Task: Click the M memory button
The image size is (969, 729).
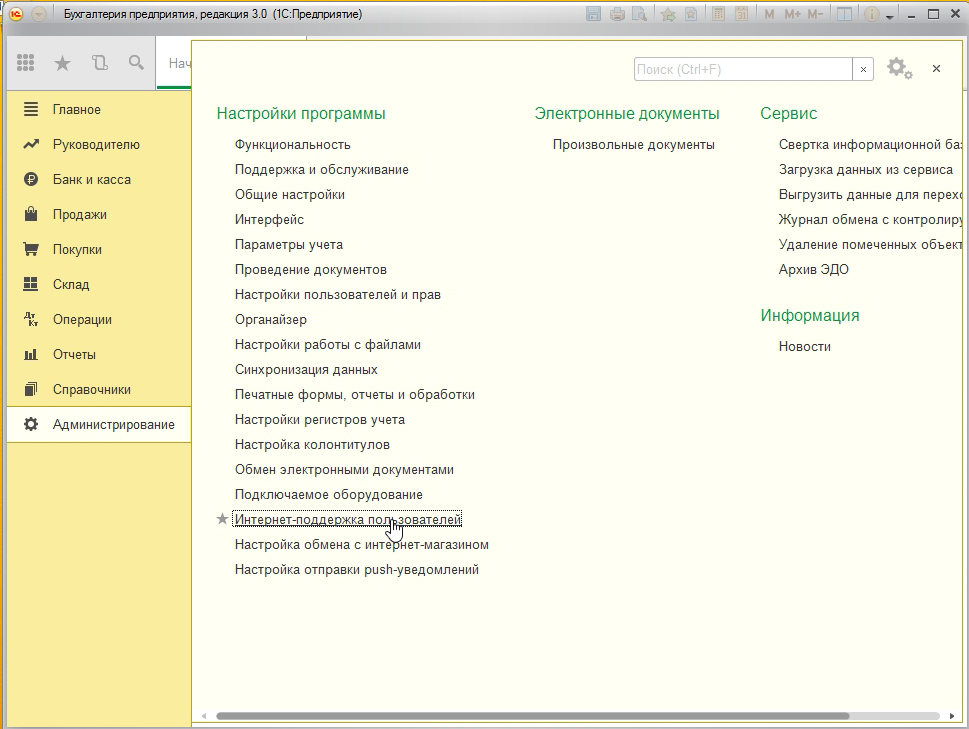Action: coord(769,14)
